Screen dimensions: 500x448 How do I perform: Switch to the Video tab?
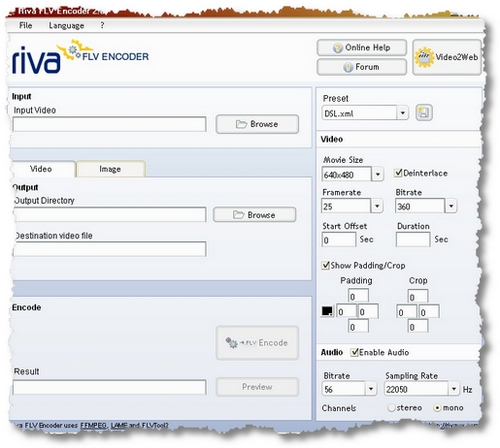pos(43,169)
